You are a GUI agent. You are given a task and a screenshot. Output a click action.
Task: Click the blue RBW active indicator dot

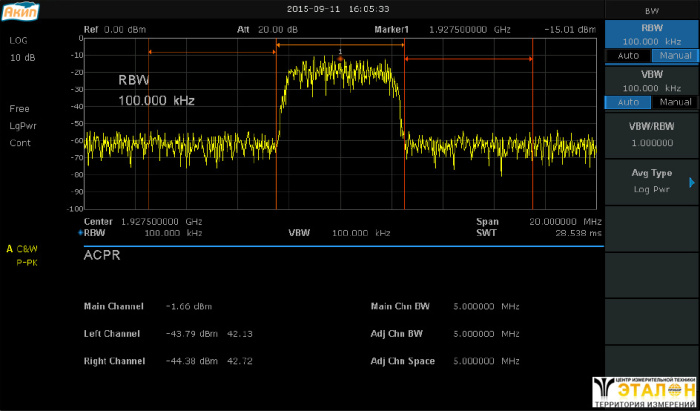point(81,232)
